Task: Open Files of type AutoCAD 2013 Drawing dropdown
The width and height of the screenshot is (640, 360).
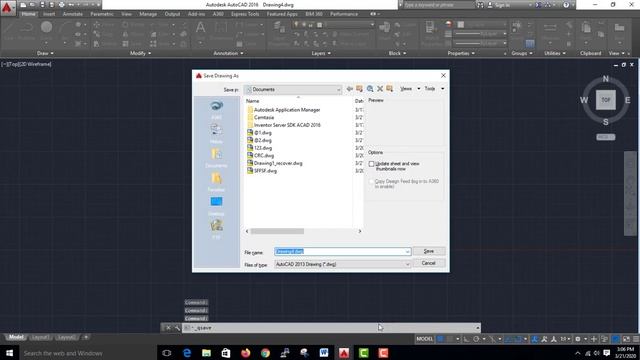Action: click(x=342, y=264)
